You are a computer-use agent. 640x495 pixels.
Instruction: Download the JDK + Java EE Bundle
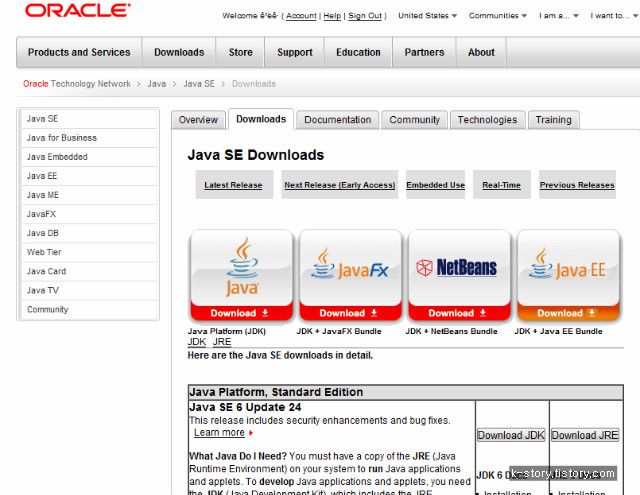(x=568, y=313)
